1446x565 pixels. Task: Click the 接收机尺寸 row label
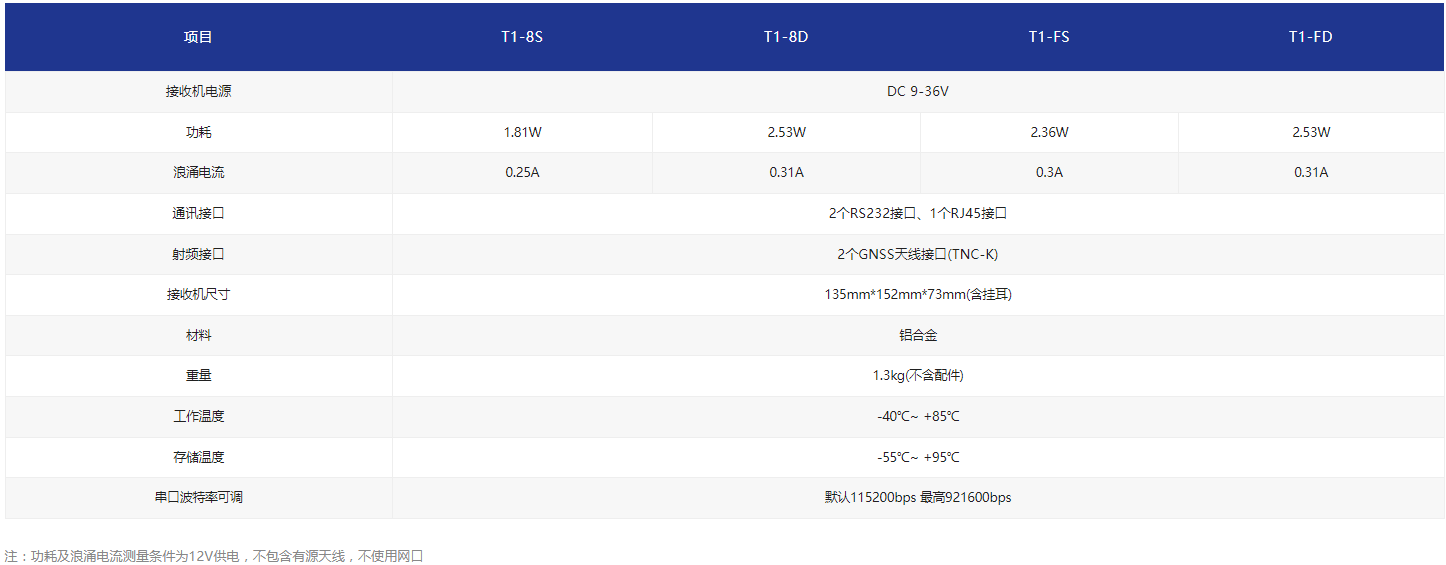pos(198,294)
